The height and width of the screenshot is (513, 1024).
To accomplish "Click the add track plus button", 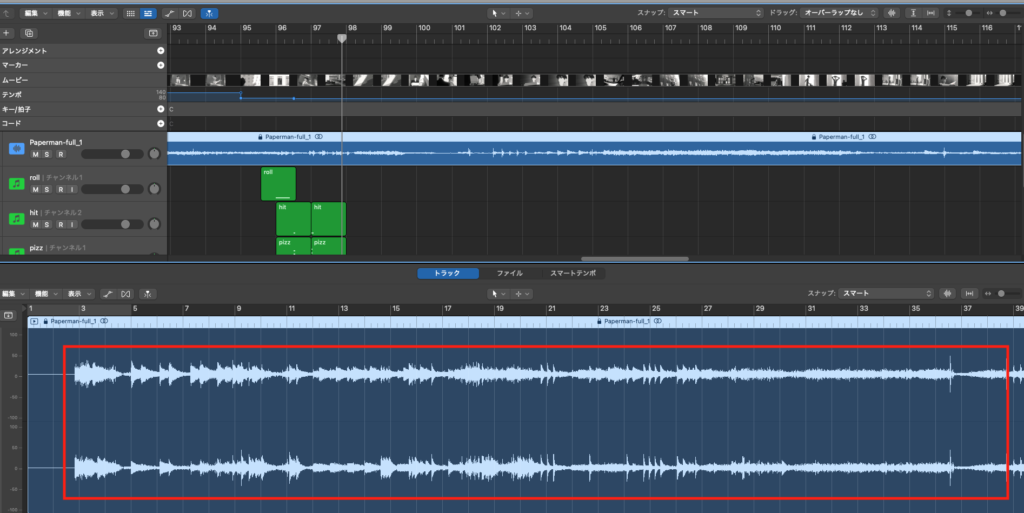I will (x=7, y=33).
